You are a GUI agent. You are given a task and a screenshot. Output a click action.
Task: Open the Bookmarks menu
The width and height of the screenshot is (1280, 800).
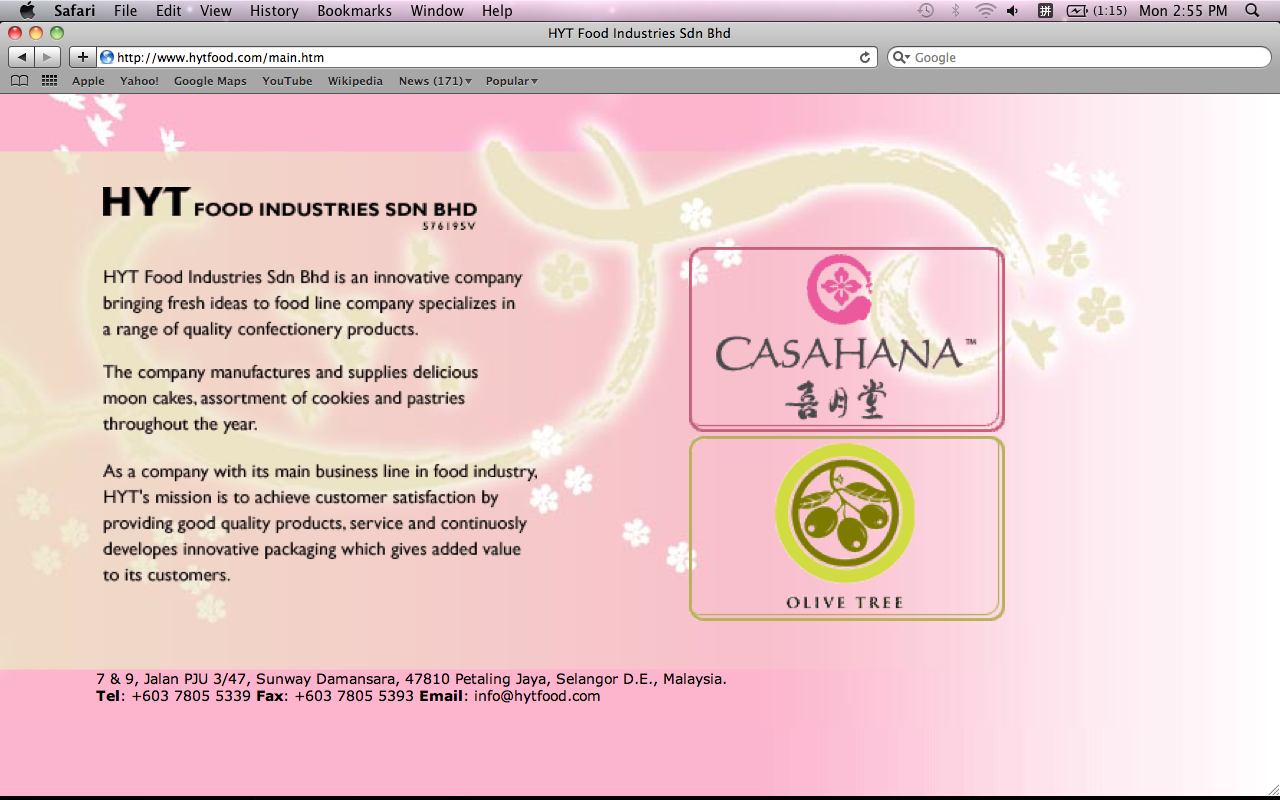354,11
